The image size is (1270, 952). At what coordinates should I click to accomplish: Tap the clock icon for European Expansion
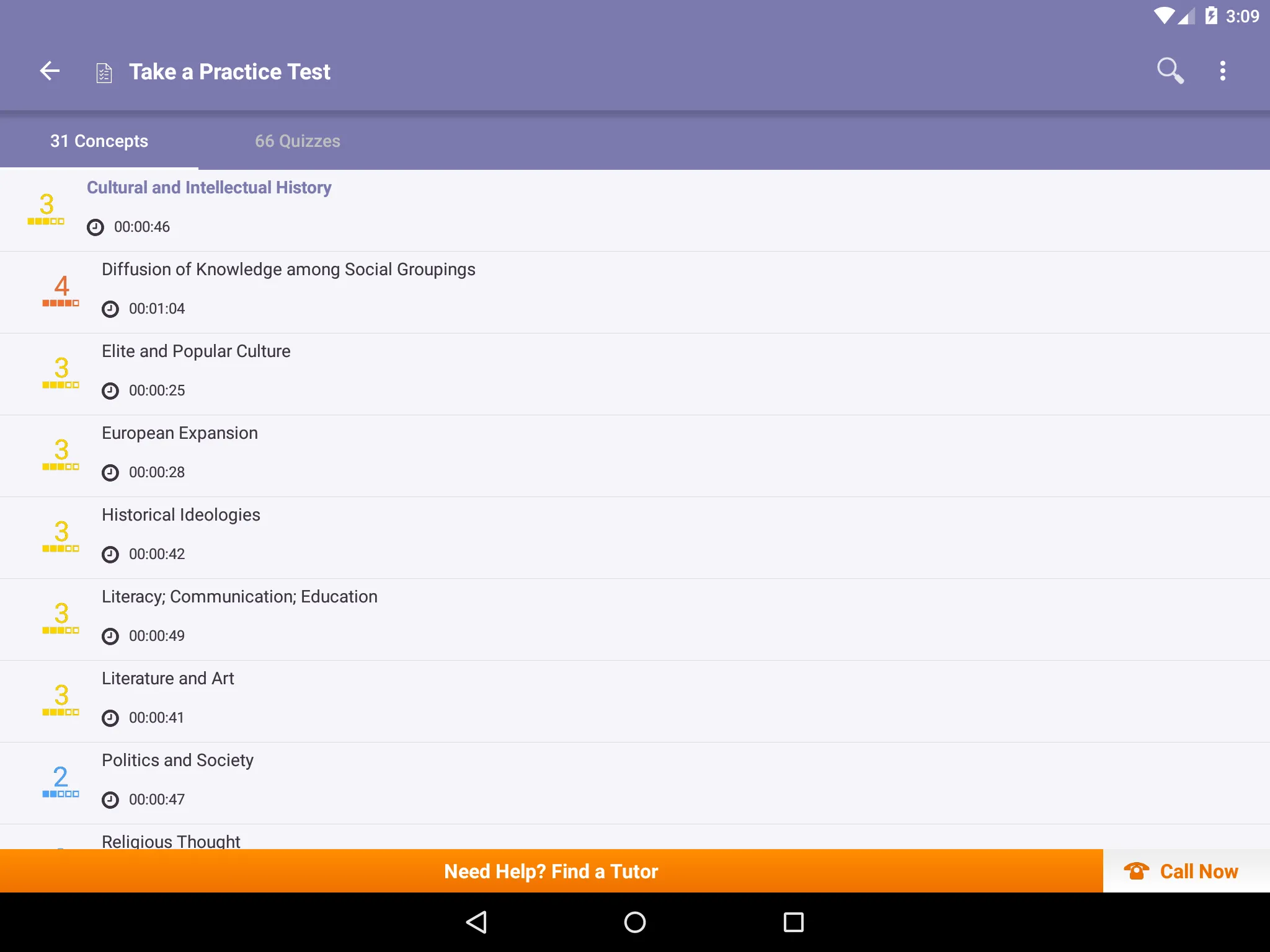tap(109, 472)
